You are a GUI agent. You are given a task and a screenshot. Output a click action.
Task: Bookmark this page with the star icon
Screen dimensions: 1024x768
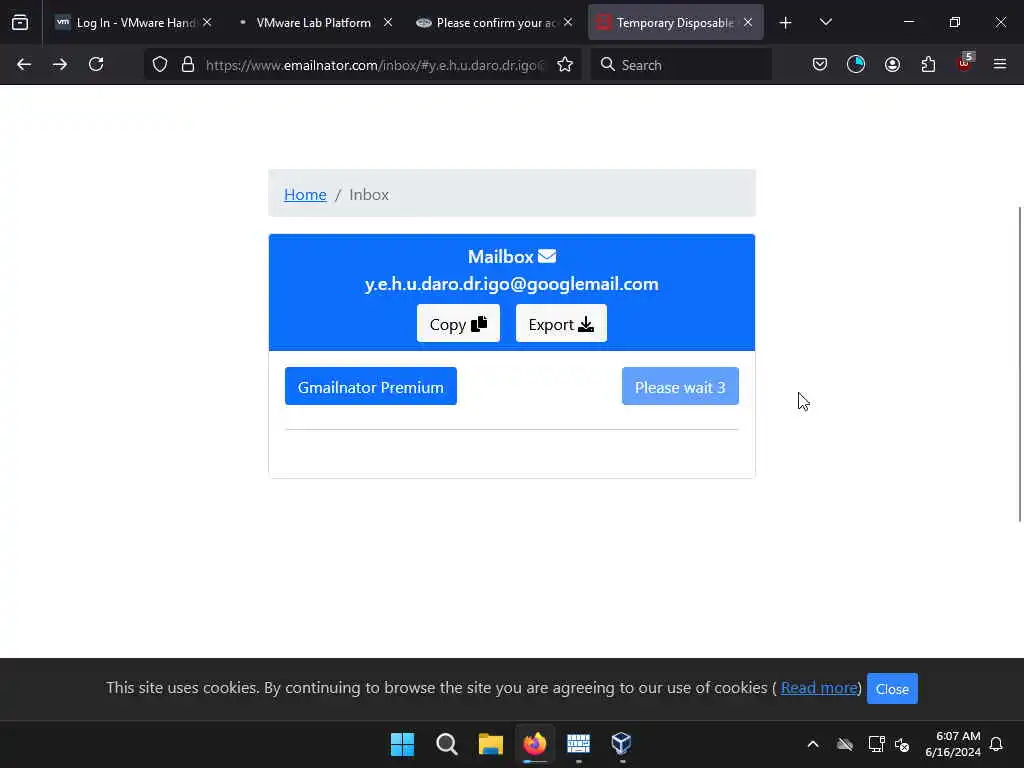(x=565, y=65)
